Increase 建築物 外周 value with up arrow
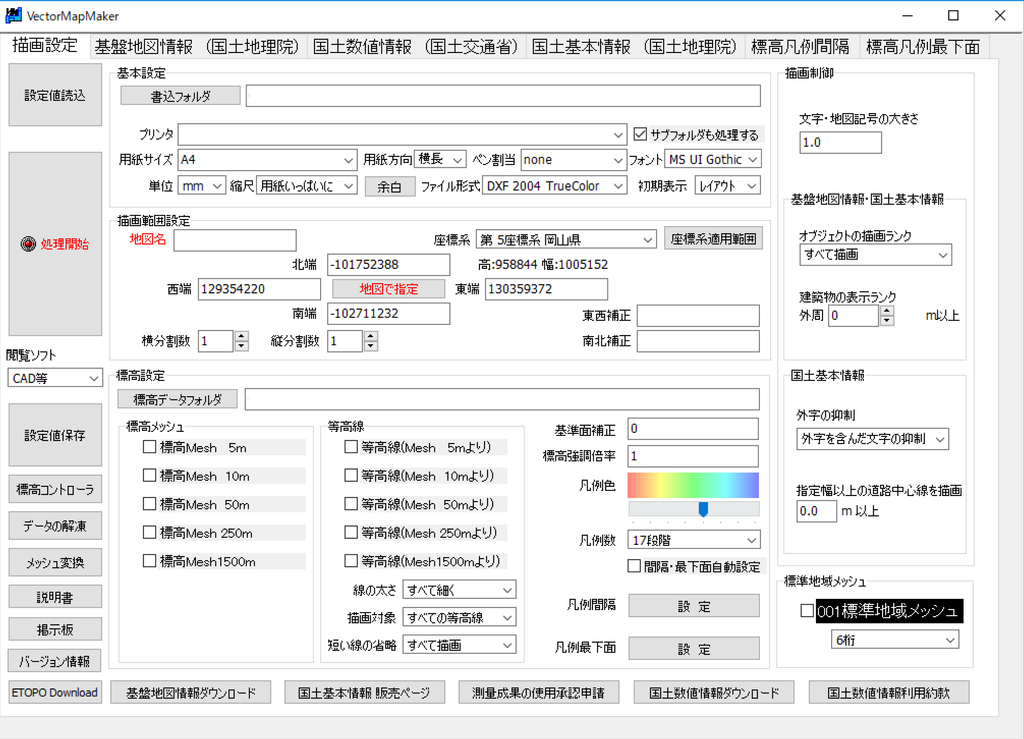This screenshot has width=1024, height=739. click(886, 311)
